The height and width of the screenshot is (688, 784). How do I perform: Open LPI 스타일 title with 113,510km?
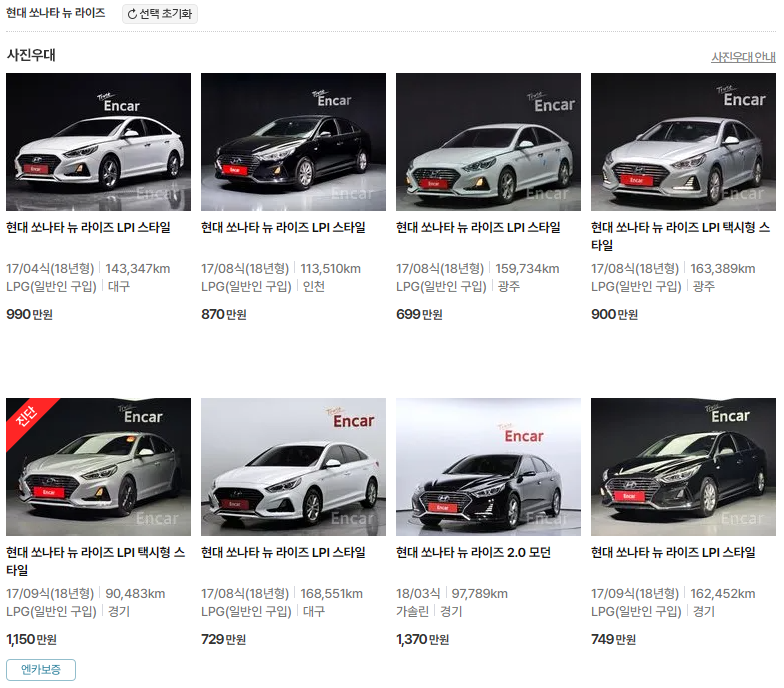pyautogui.click(x=284, y=228)
